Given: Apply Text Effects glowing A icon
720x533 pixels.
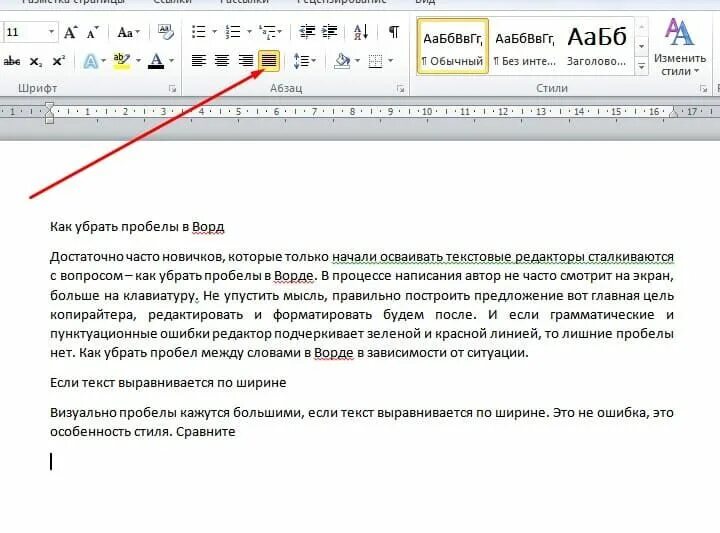Looking at the screenshot, I should 91,61.
